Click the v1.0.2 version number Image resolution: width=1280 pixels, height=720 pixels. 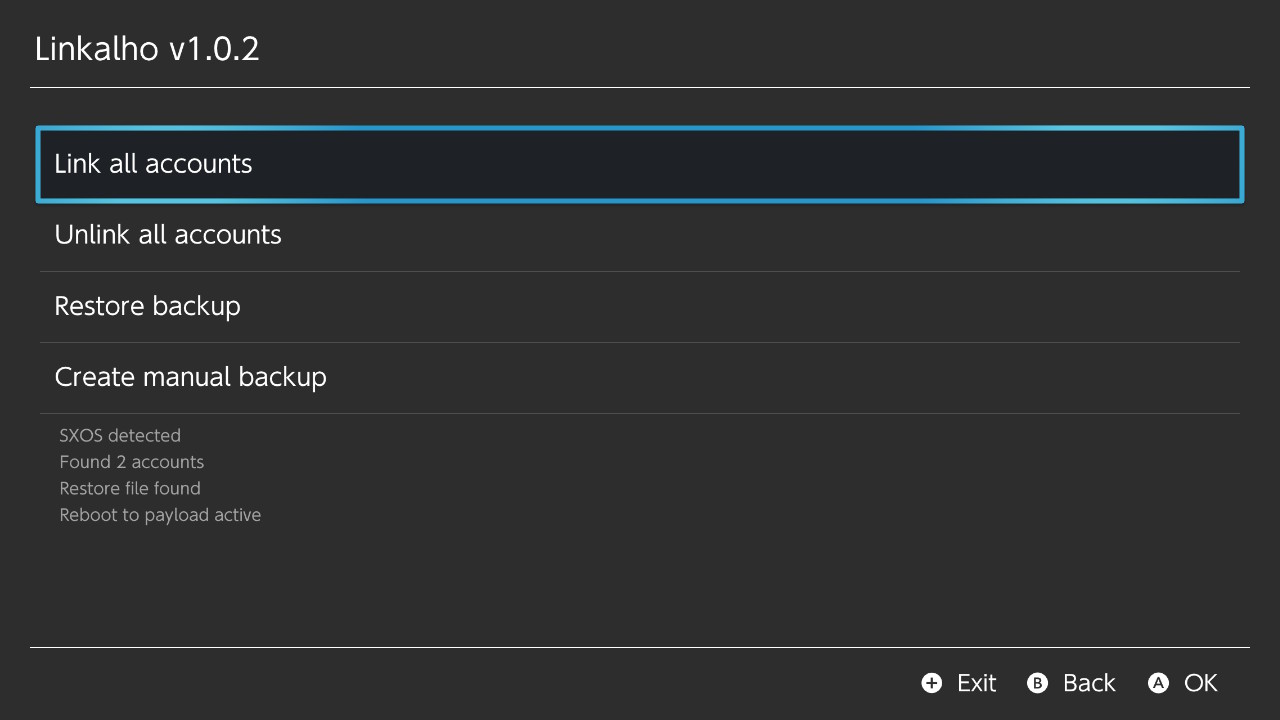coord(214,49)
